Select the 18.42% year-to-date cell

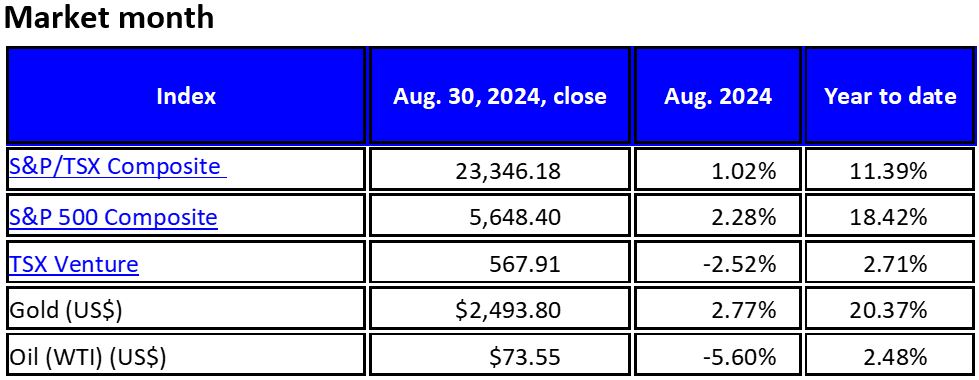pyautogui.click(x=890, y=217)
